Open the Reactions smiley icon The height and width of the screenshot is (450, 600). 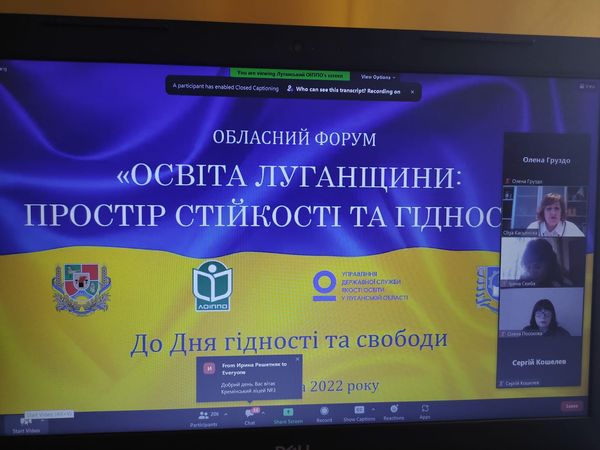tap(393, 409)
